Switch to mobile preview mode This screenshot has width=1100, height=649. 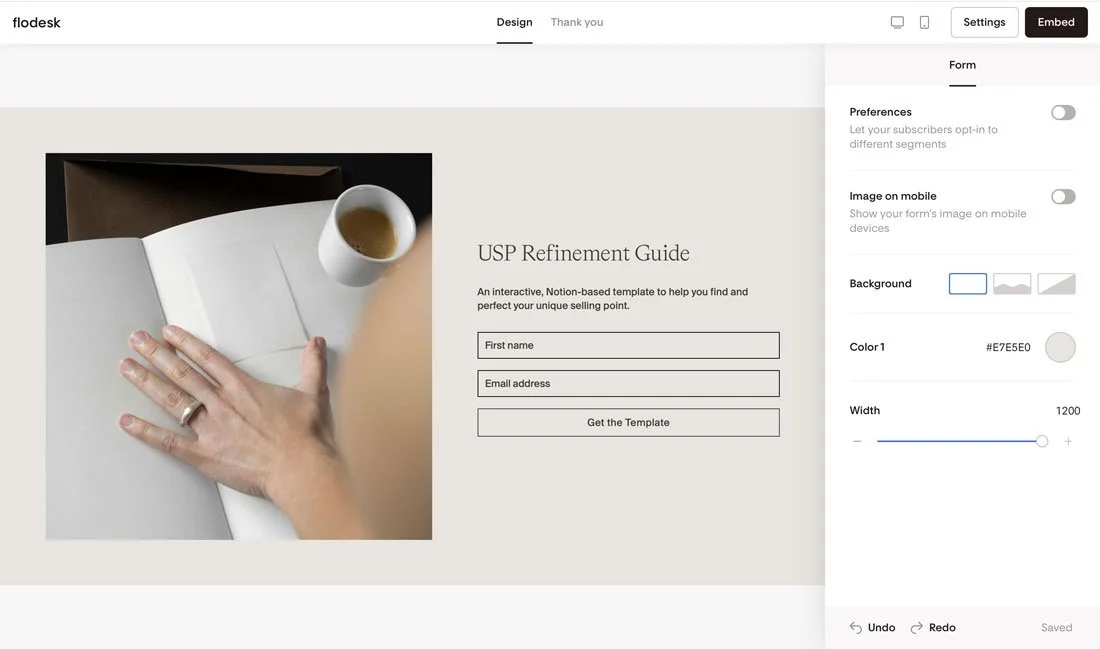click(921, 19)
